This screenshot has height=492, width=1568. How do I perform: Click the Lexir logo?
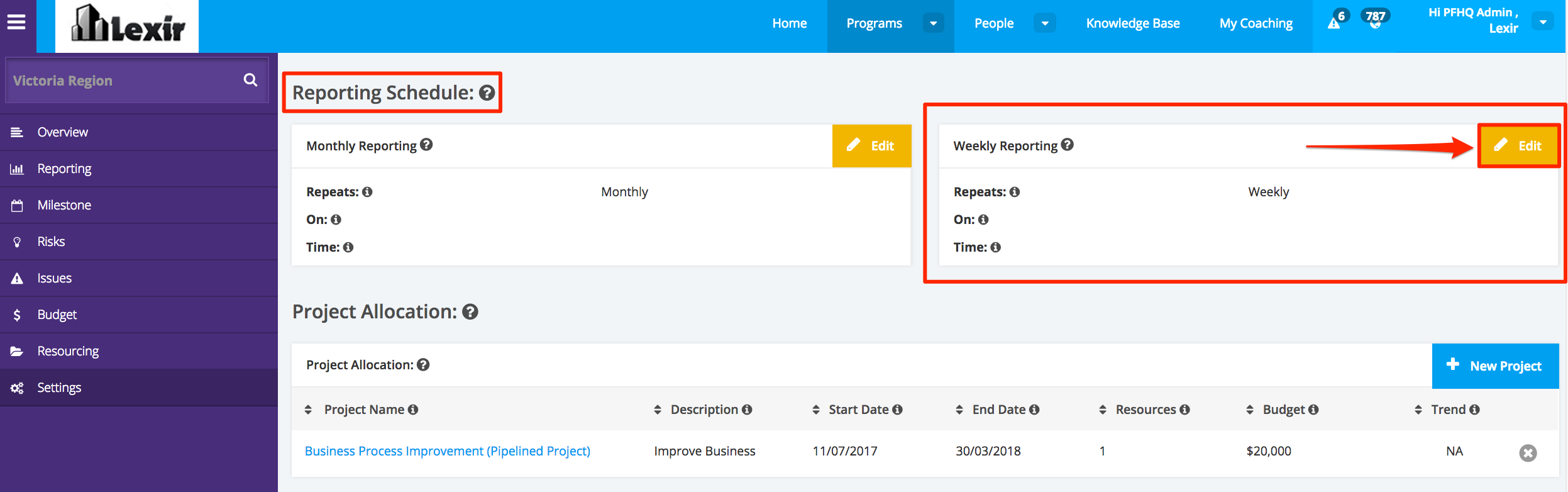[x=127, y=25]
